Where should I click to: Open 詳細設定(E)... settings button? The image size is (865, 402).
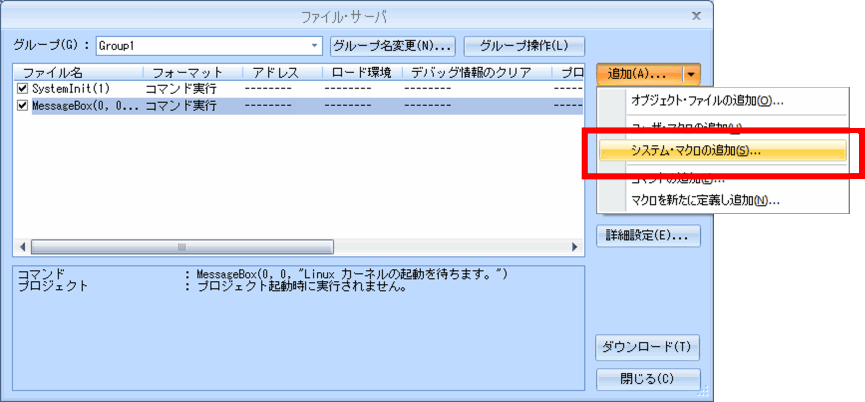coord(647,236)
